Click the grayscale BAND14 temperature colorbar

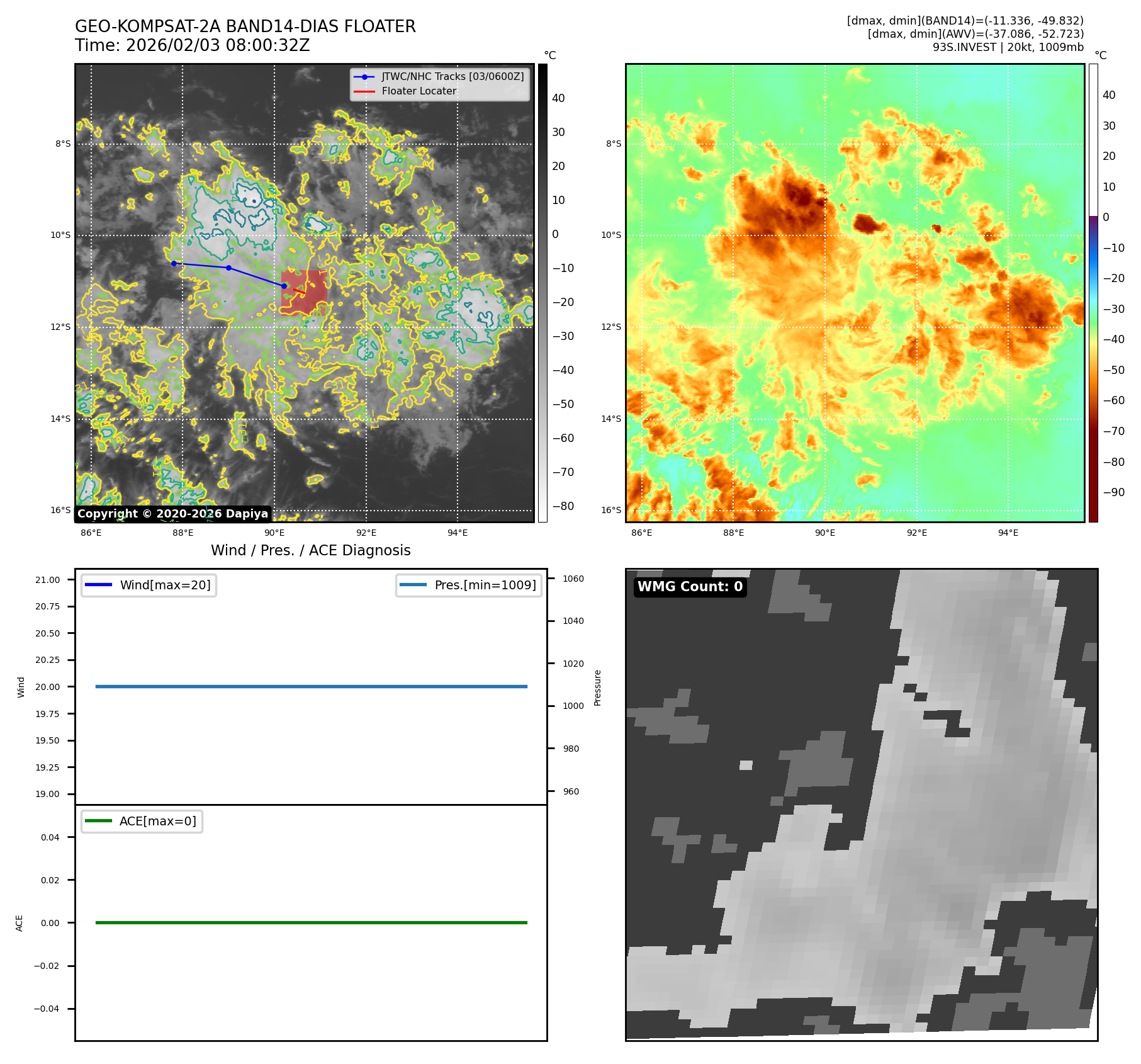(542, 293)
